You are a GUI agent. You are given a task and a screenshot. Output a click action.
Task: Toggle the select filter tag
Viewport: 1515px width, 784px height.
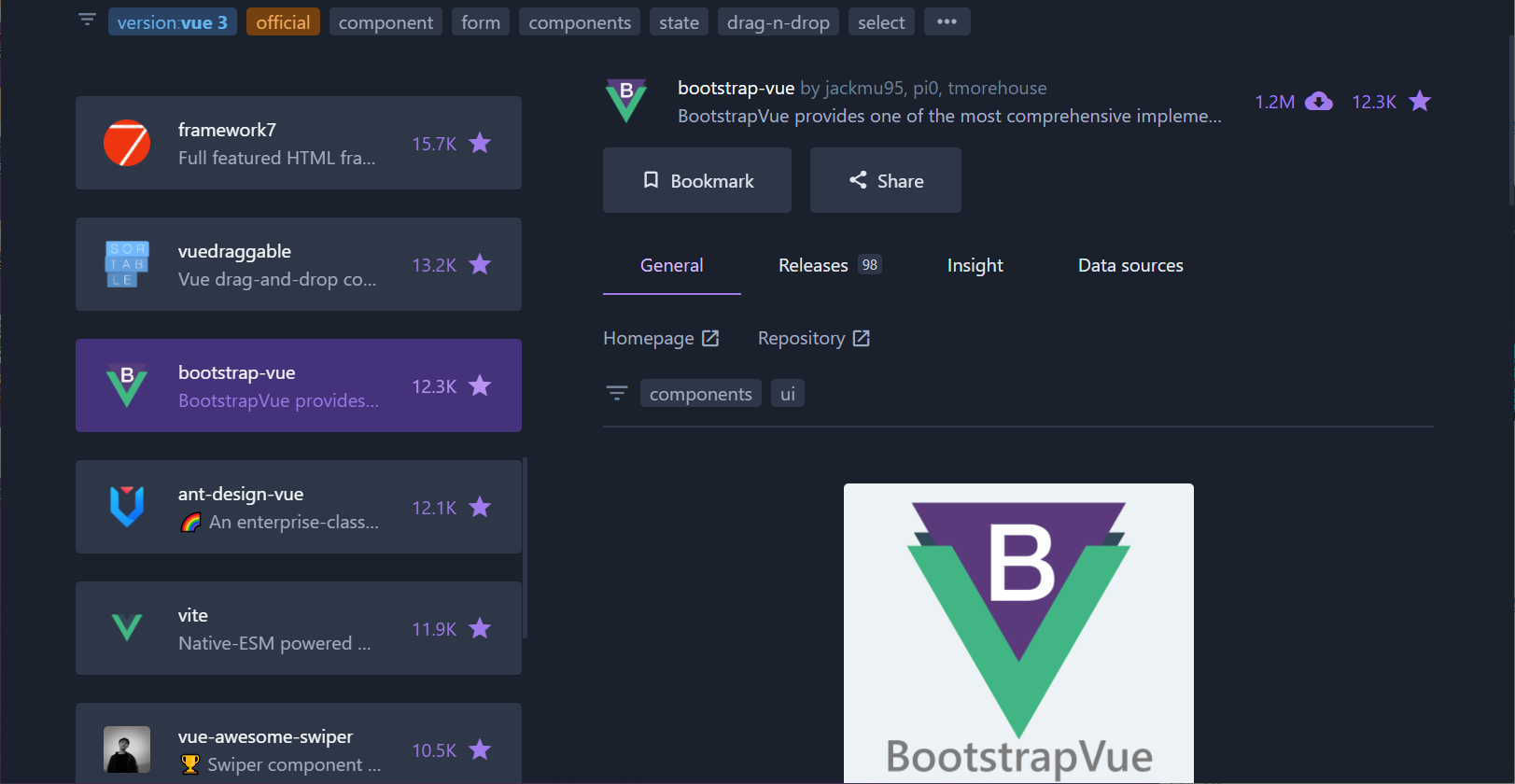click(x=881, y=21)
